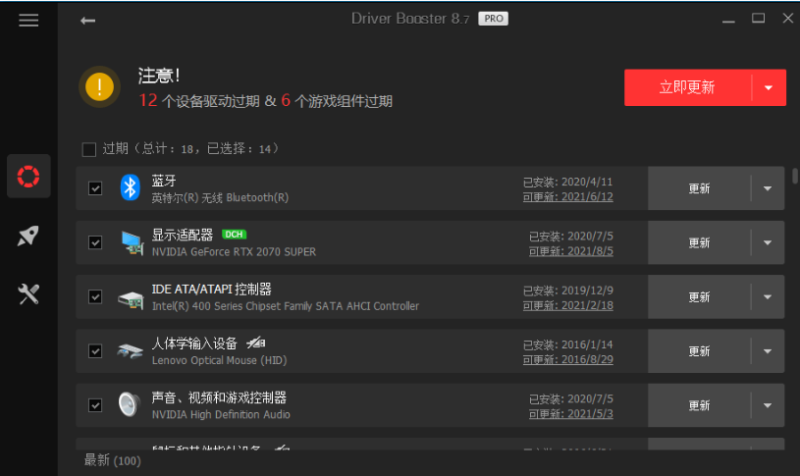Click the yellow warning exclamation icon
Image resolution: width=800 pixels, height=476 pixels.
[x=99, y=87]
